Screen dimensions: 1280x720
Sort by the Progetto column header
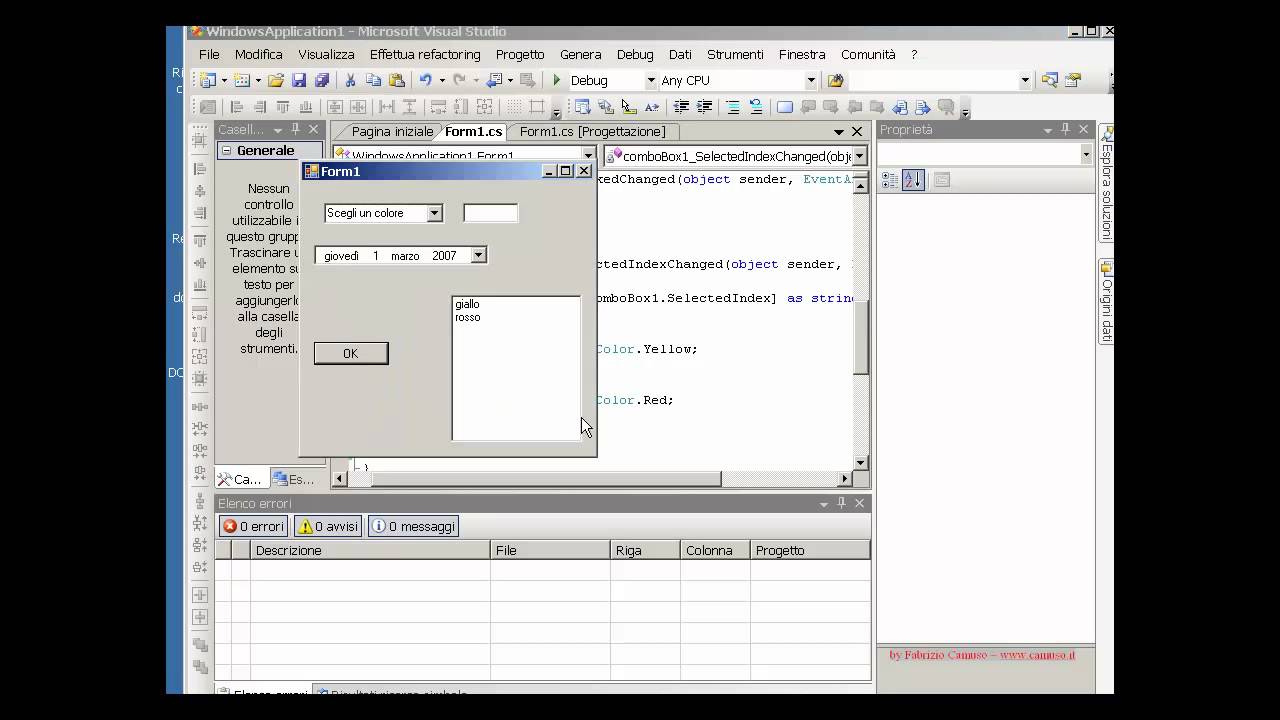click(x=810, y=550)
